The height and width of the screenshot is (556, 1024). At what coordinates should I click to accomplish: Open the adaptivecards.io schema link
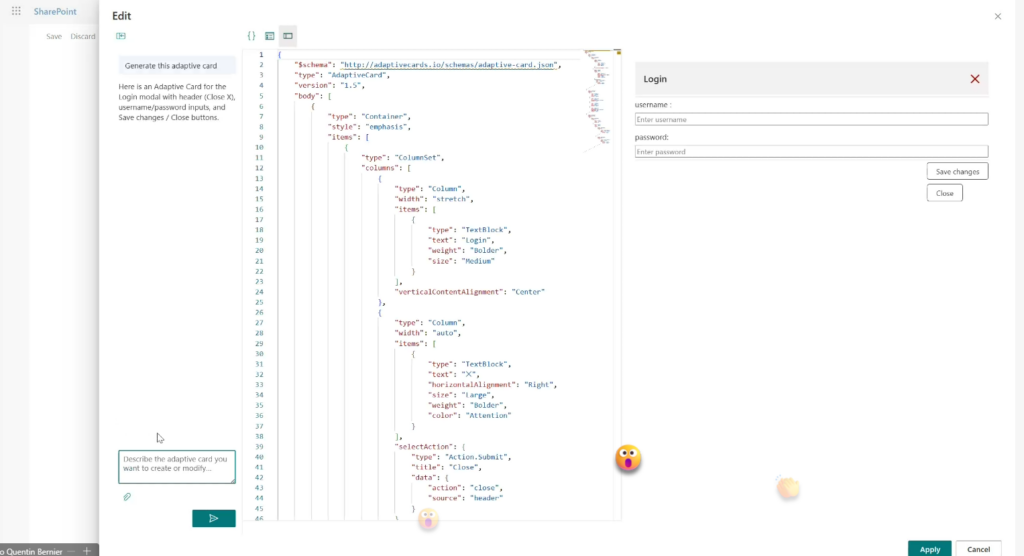click(x=450, y=65)
